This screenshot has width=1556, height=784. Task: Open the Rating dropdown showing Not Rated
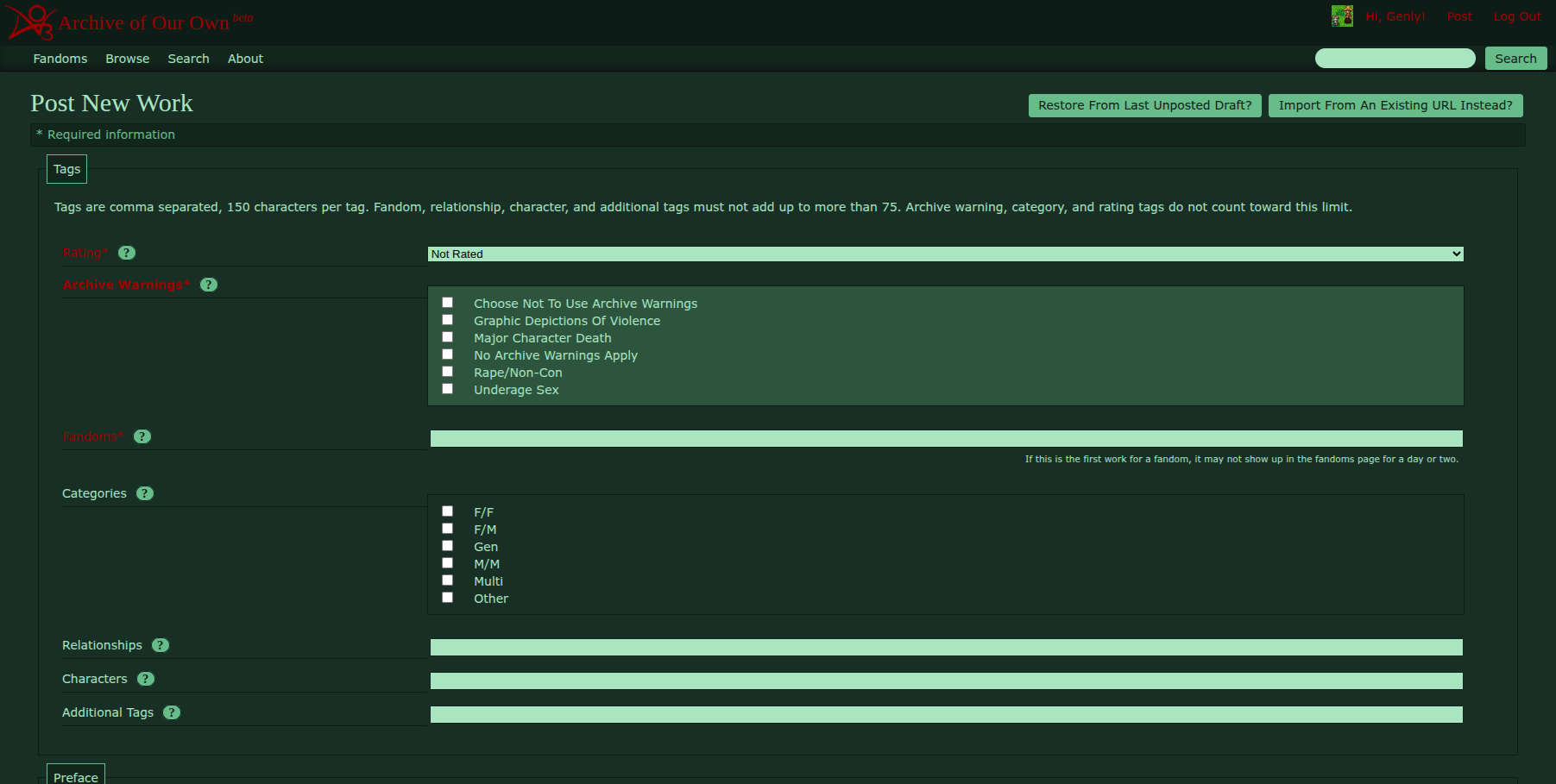(945, 254)
